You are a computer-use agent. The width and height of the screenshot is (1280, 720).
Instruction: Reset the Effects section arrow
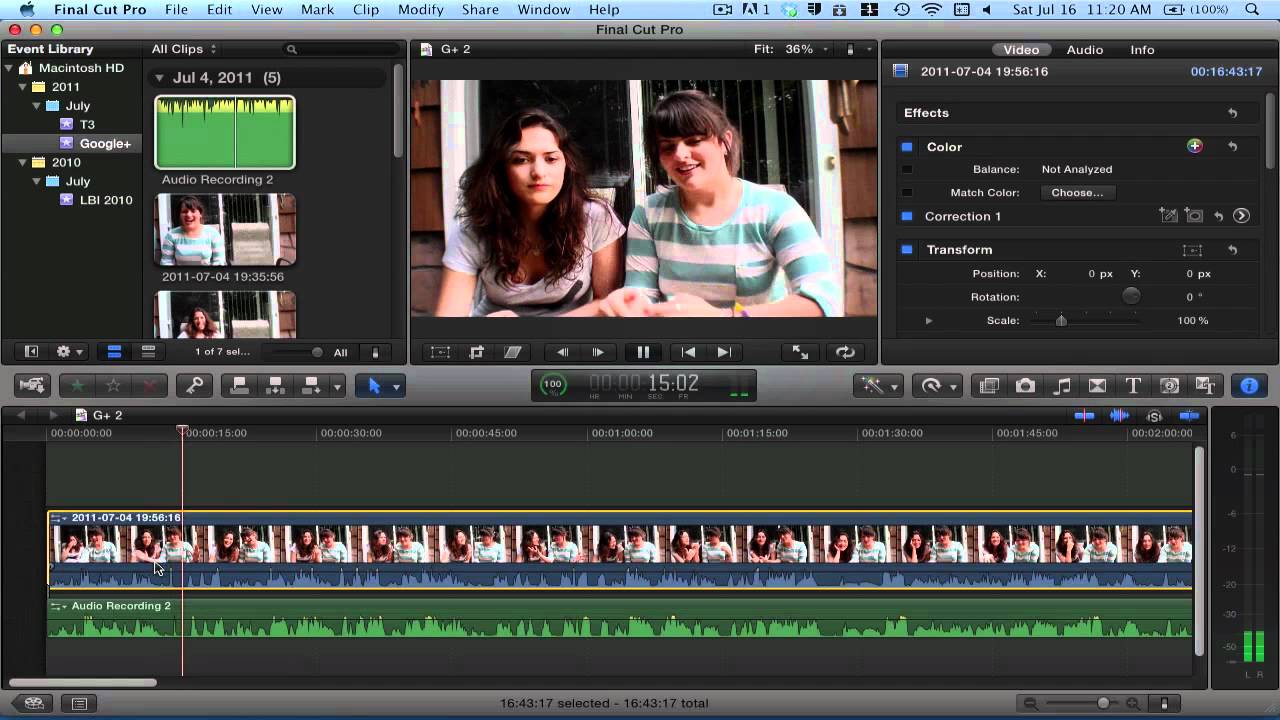point(1233,113)
